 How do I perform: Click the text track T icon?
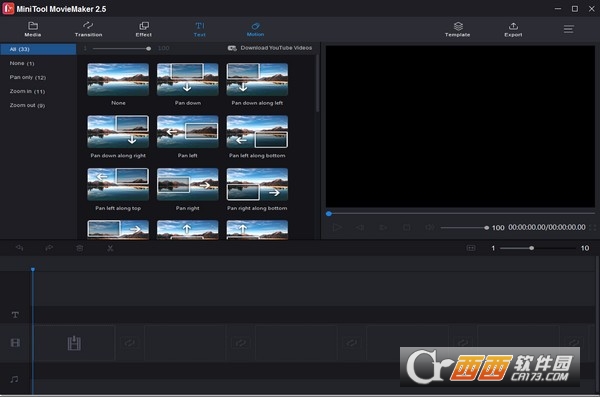pyautogui.click(x=15, y=315)
